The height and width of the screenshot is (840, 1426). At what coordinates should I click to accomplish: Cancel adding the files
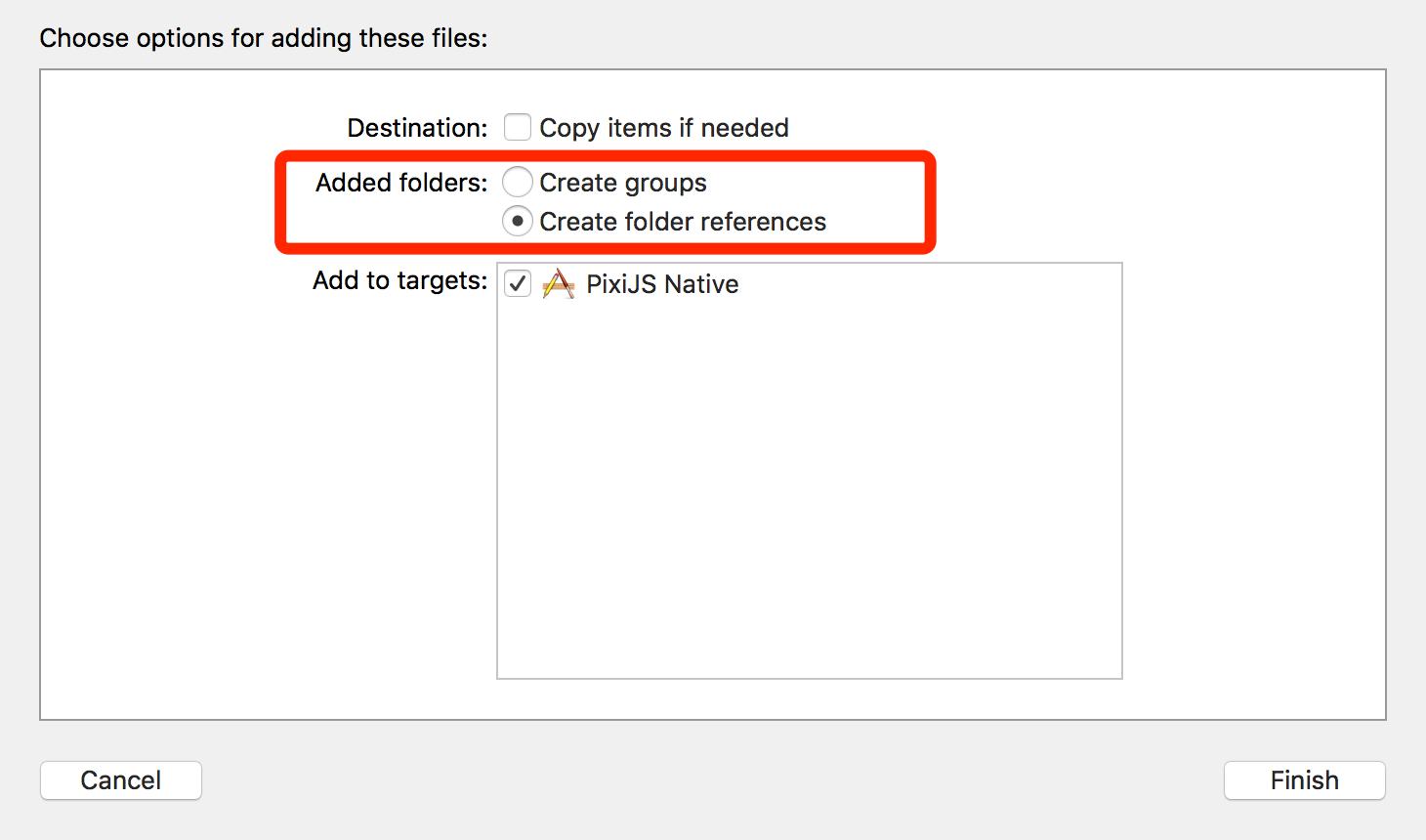point(121,780)
